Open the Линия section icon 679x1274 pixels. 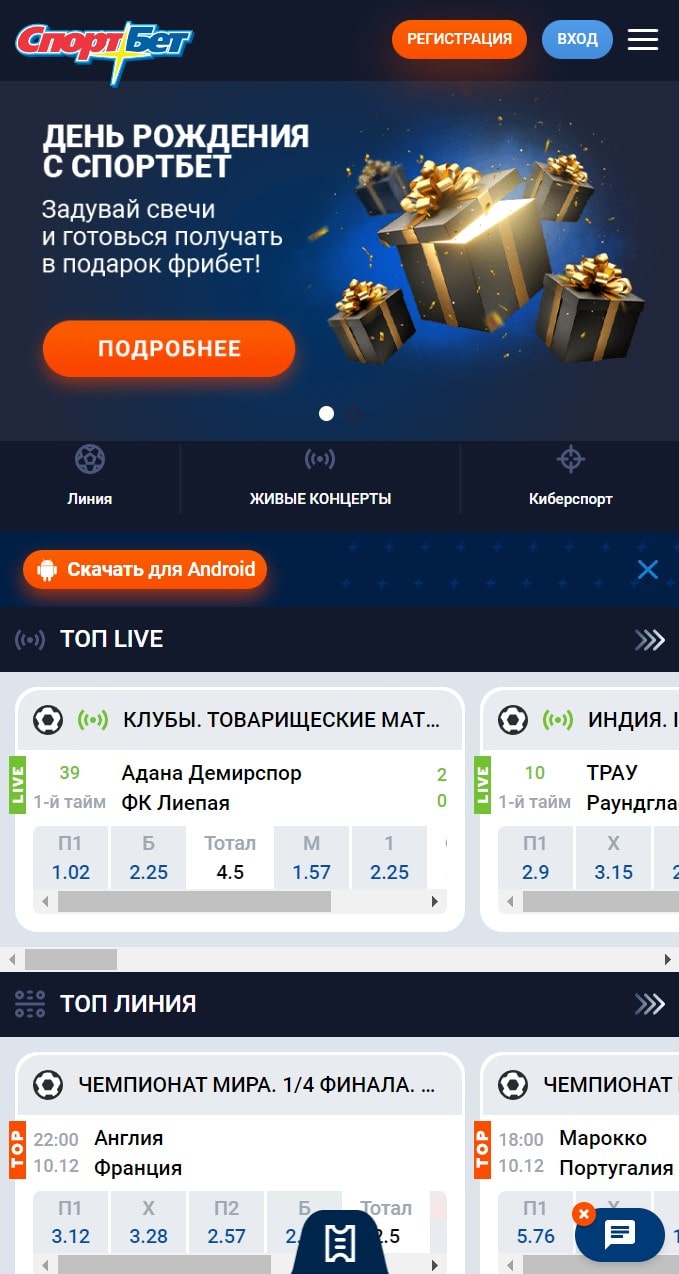click(x=90, y=459)
